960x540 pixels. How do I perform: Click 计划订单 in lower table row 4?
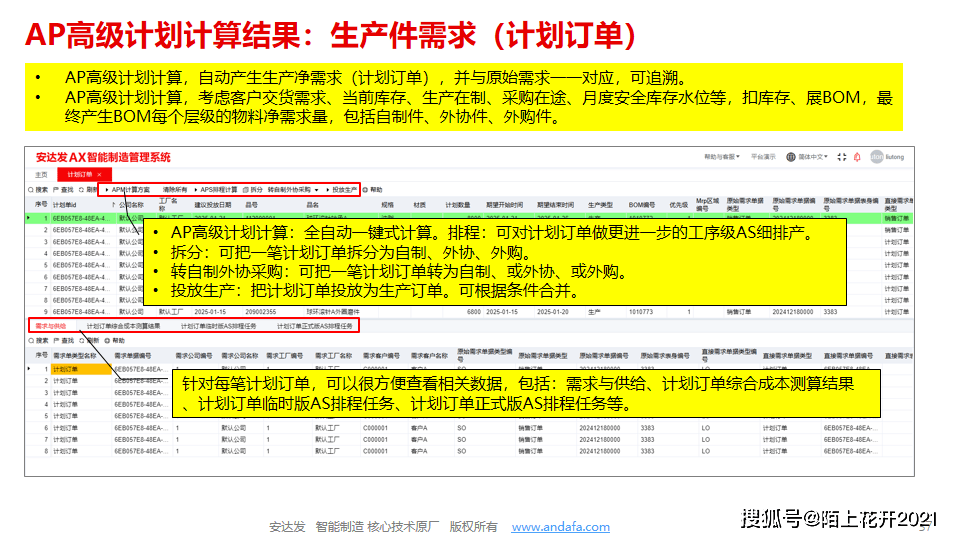pos(66,405)
